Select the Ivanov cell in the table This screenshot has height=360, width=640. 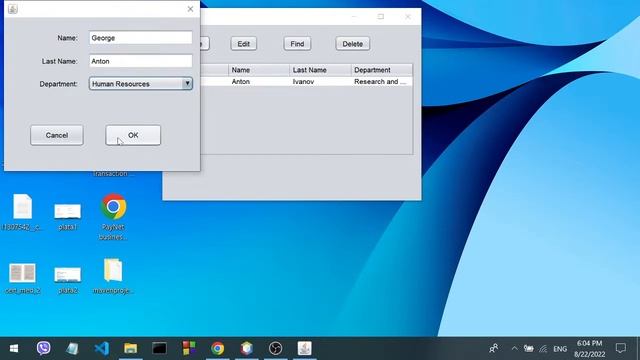pos(320,82)
